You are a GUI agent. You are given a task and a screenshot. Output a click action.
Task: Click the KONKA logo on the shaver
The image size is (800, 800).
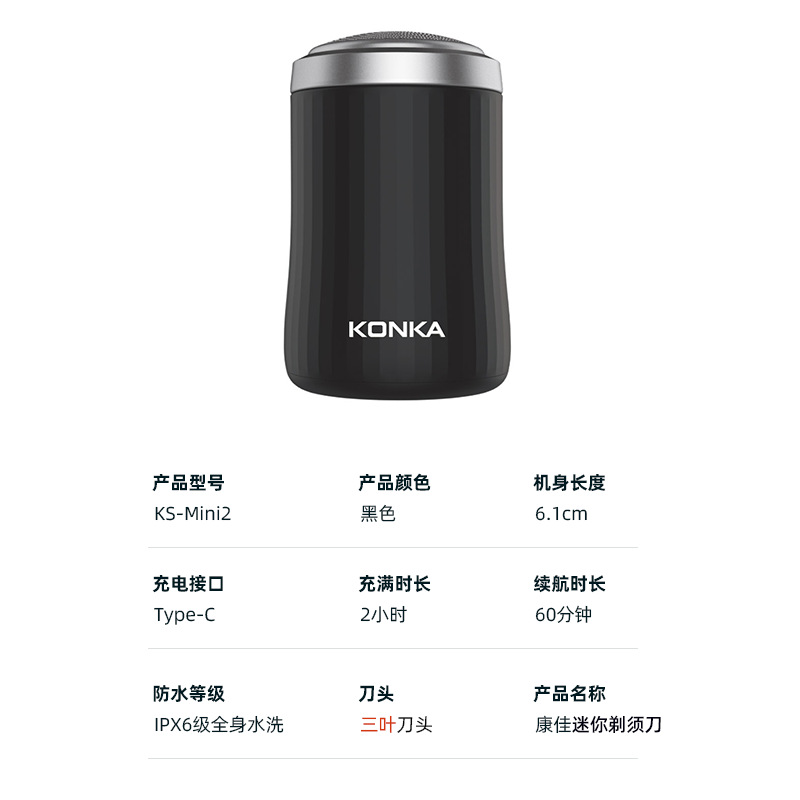(x=396, y=330)
